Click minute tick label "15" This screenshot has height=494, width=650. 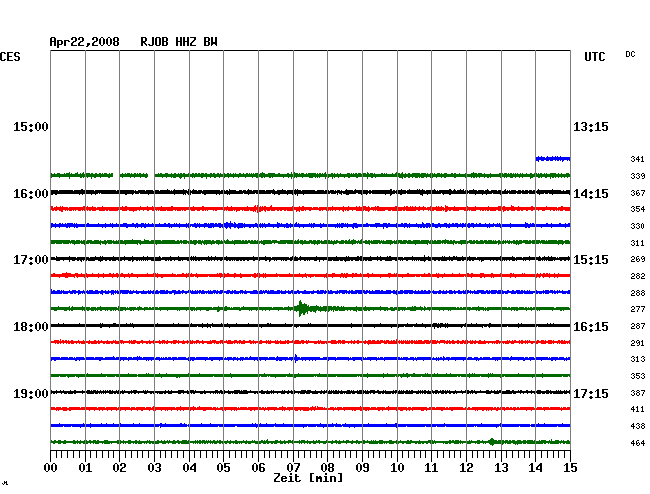[570, 468]
